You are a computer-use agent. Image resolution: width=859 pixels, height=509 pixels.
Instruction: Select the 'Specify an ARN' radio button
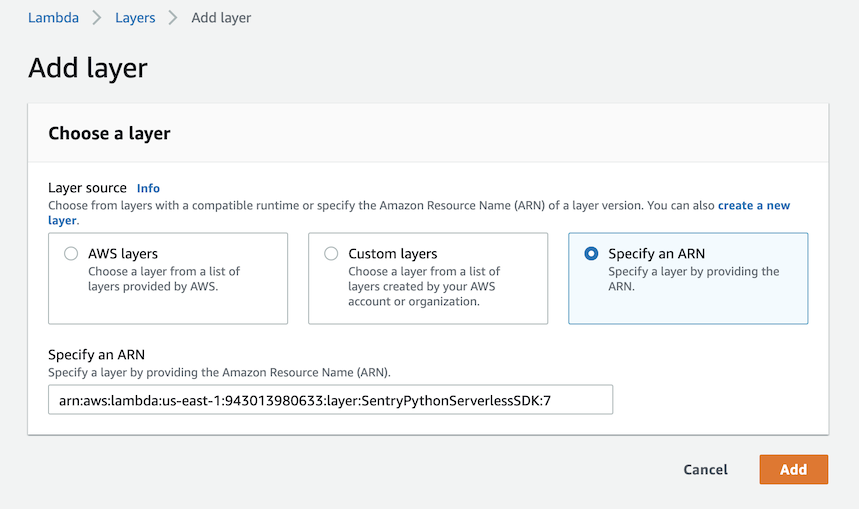[x=591, y=254]
